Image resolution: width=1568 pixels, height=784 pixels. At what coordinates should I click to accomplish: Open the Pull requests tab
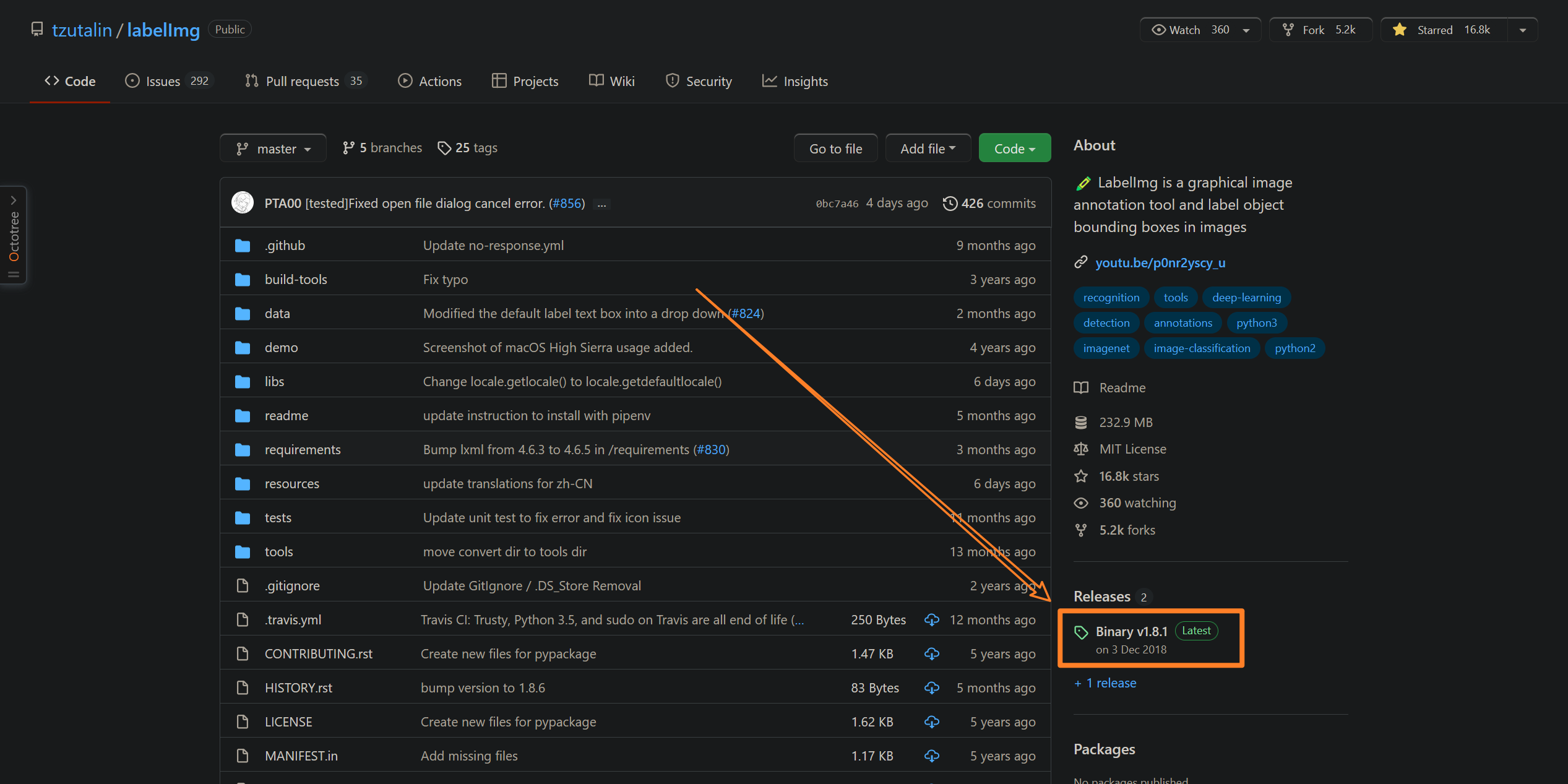(305, 81)
